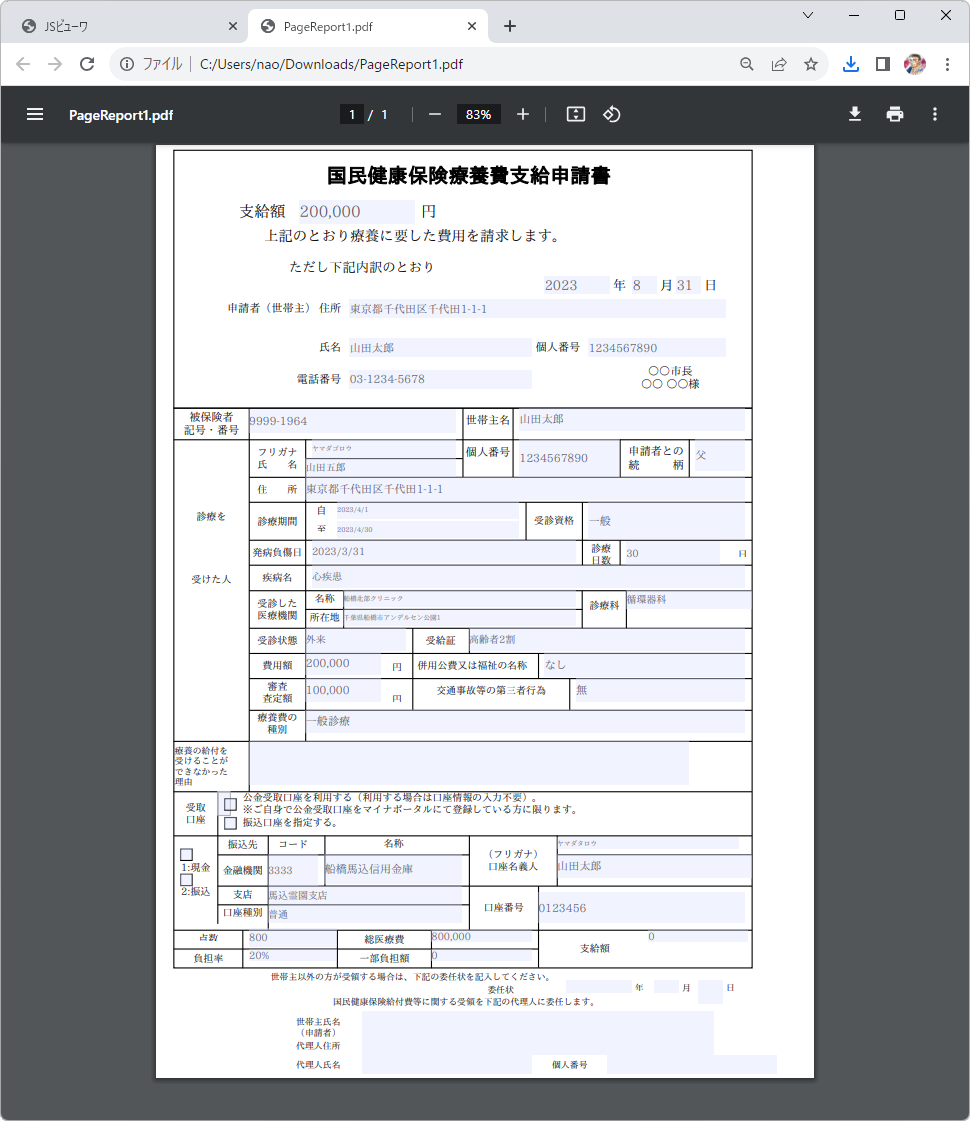This screenshot has width=970, height=1121.
Task: Toggle the Chrome side panel icon
Action: pos(883,64)
